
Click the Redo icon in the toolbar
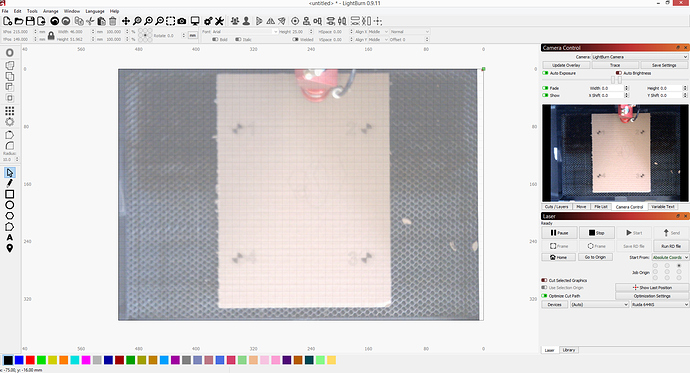pyautogui.click(x=66, y=21)
